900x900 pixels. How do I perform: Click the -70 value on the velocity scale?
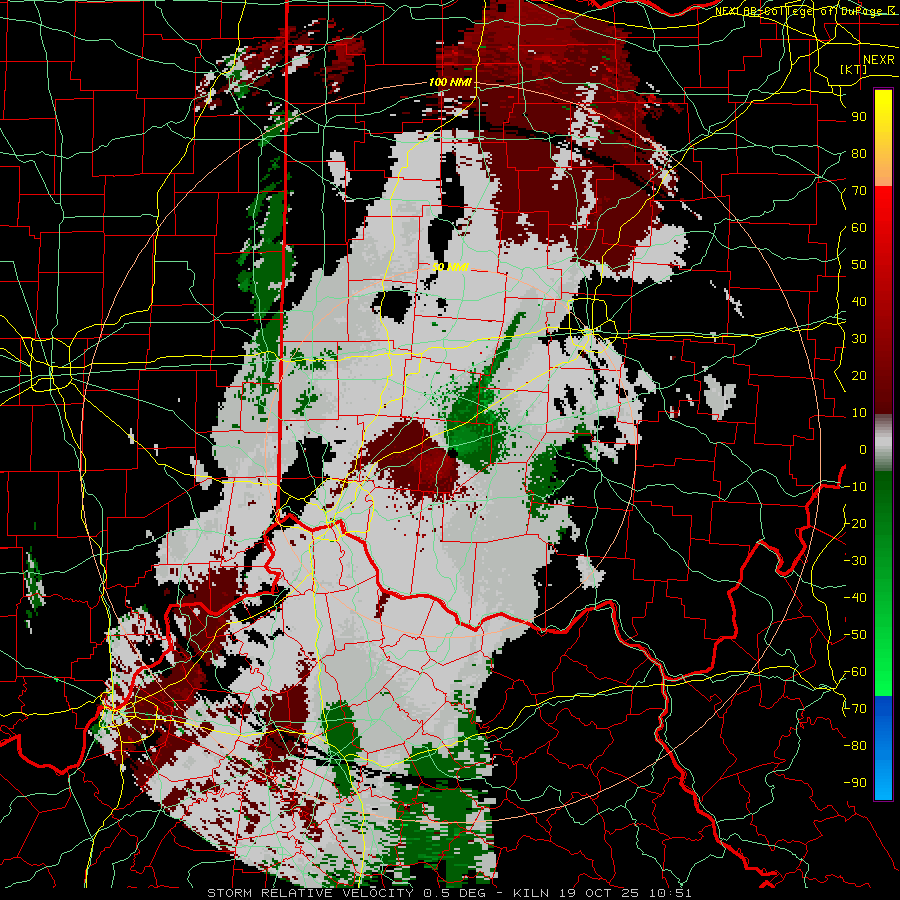click(855, 709)
